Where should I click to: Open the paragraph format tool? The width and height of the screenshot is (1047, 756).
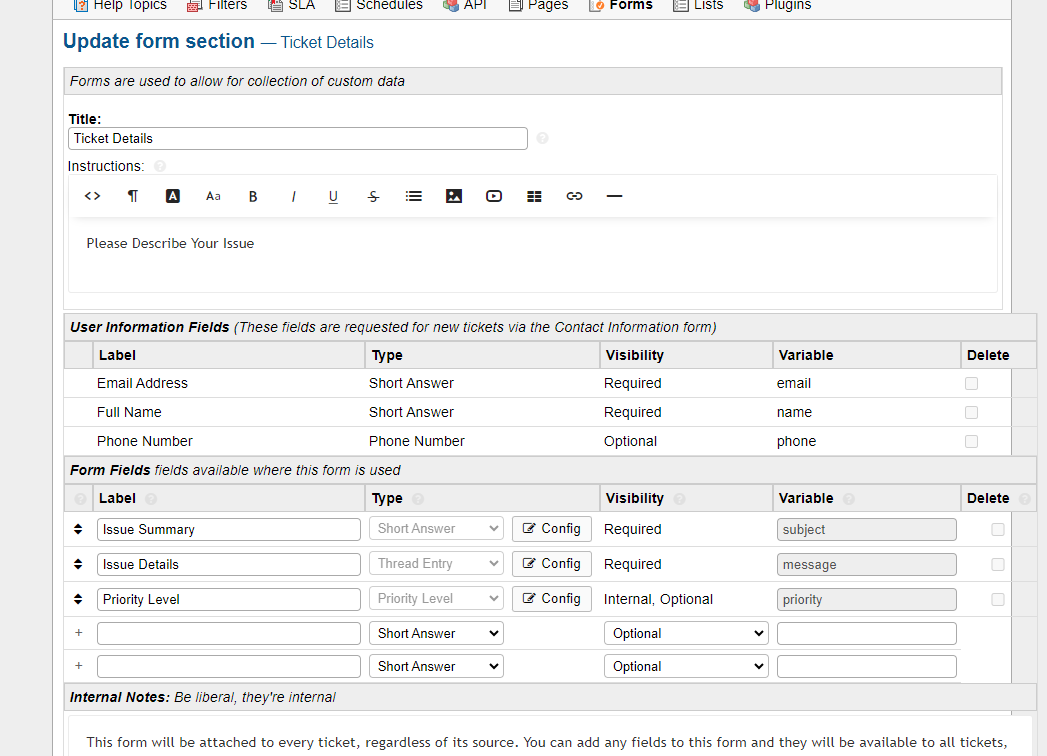click(x=132, y=196)
